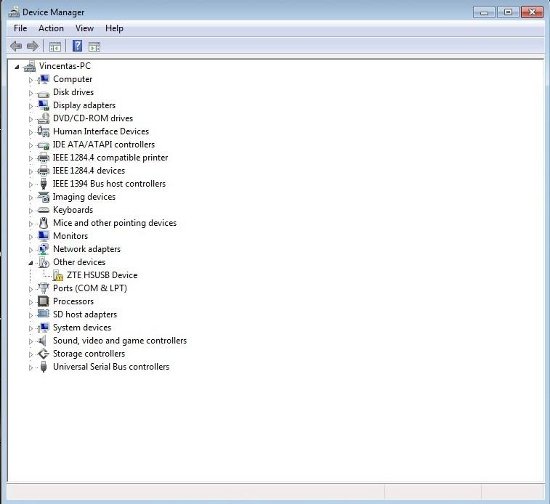The width and height of the screenshot is (550, 504).
Task: Click the Show/Hide Console Tree toolbar icon
Action: (x=55, y=47)
